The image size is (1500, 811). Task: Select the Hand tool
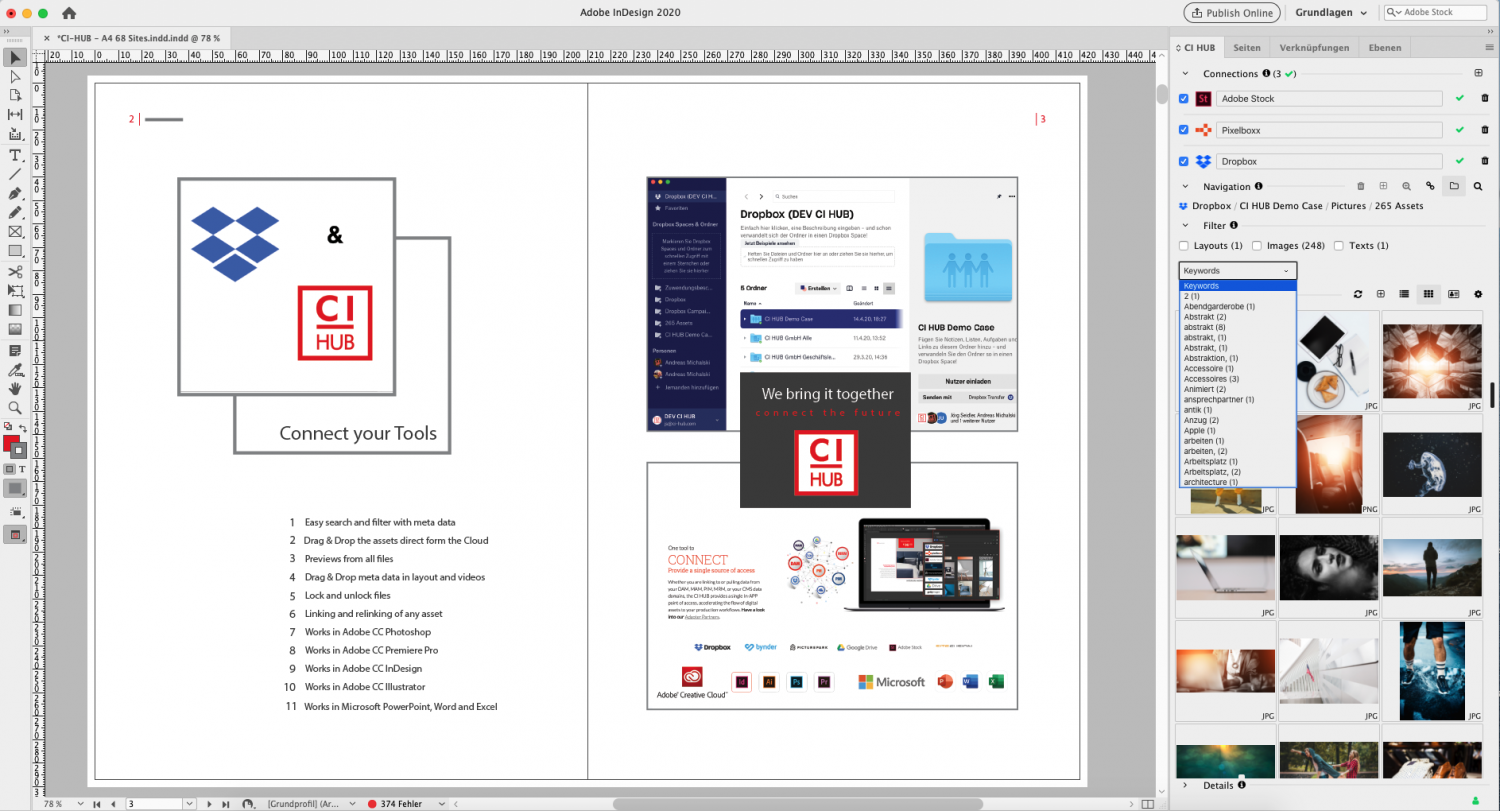(x=15, y=388)
